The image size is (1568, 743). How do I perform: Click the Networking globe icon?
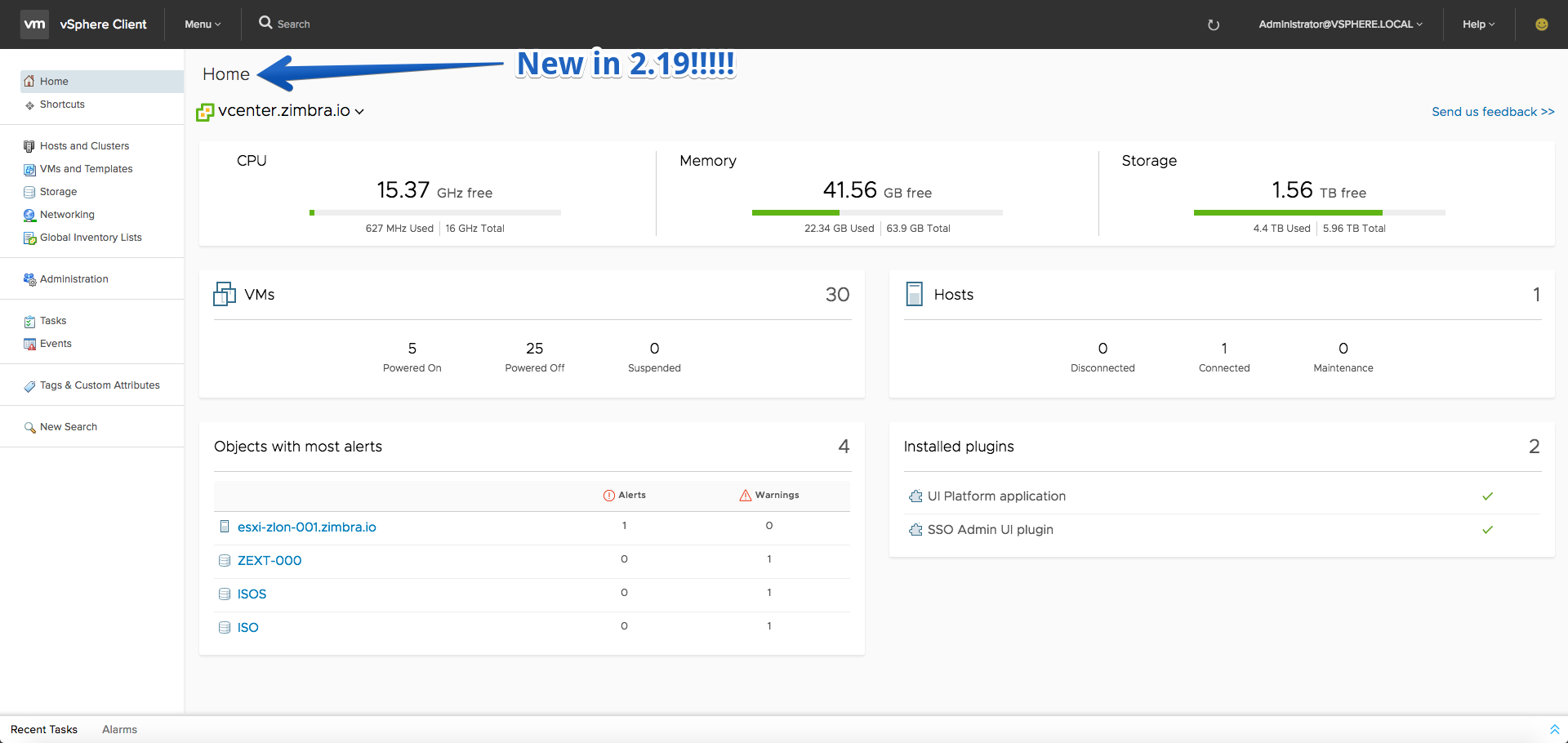(29, 215)
